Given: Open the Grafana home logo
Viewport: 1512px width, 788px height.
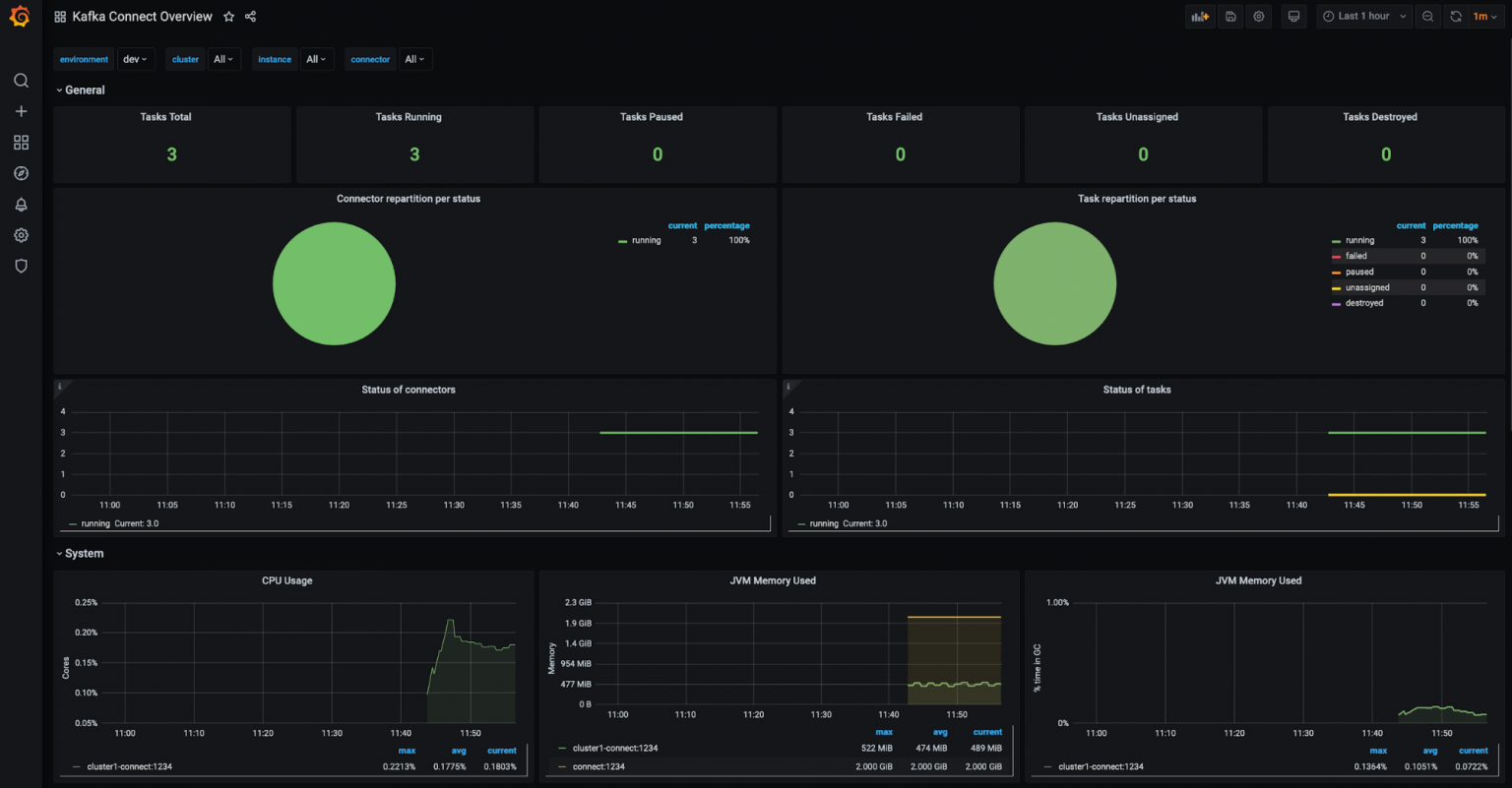Looking at the screenshot, I should 20,17.
